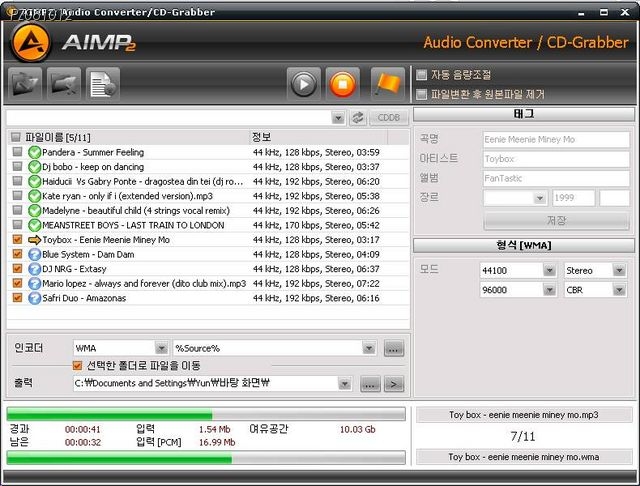Click the blue question icon for Safri Duo
The width and height of the screenshot is (640, 486).
[x=34, y=298]
